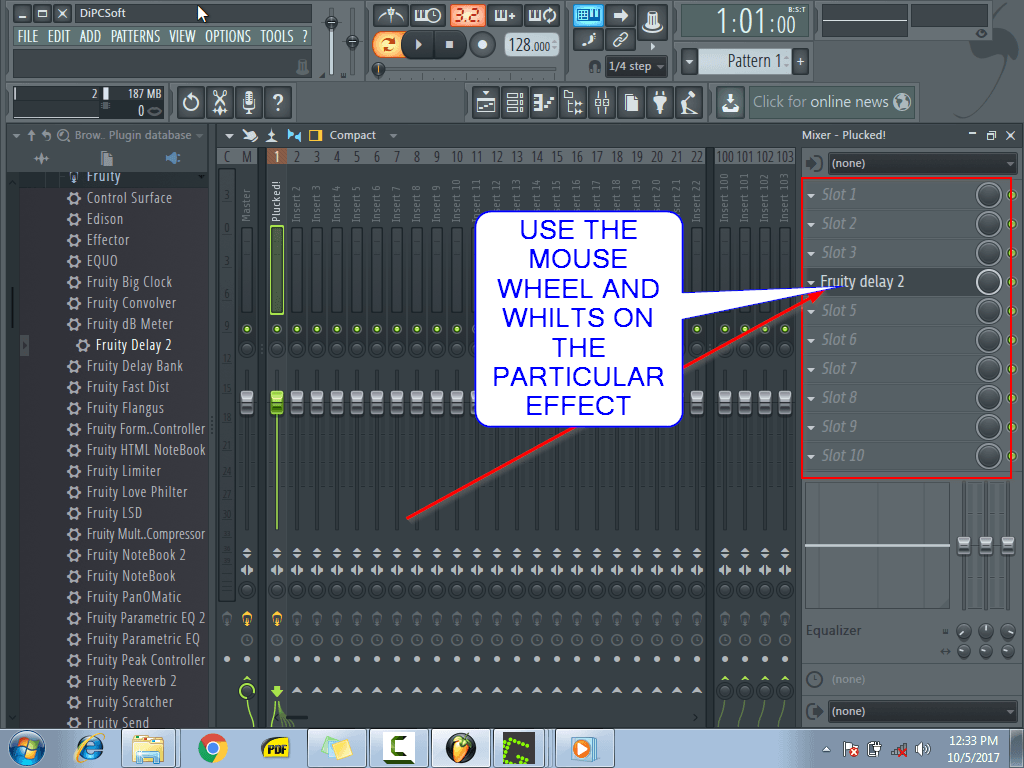
Task: Click the Record button
Action: [482, 44]
